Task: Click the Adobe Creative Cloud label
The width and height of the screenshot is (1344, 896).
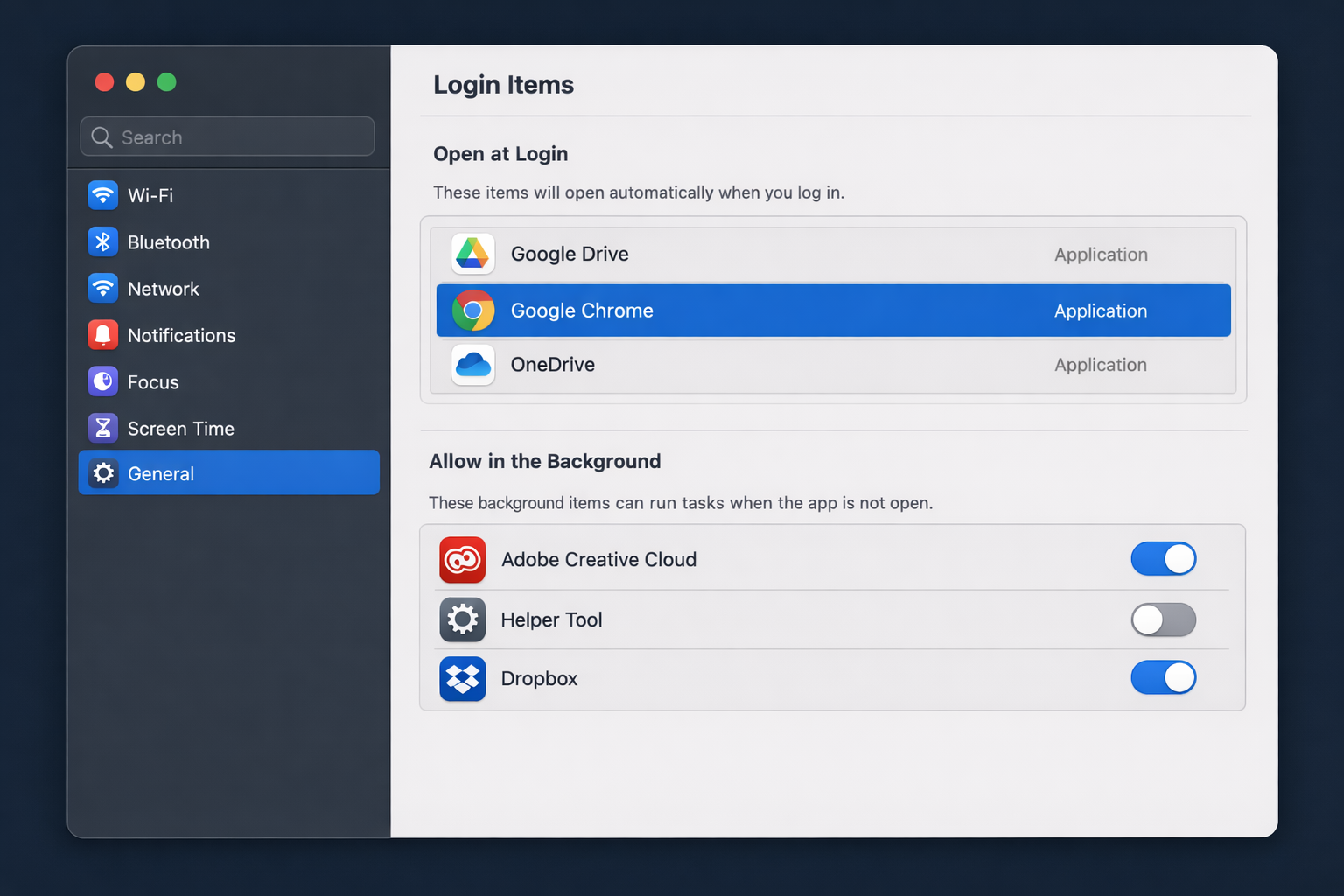Action: tap(598, 559)
